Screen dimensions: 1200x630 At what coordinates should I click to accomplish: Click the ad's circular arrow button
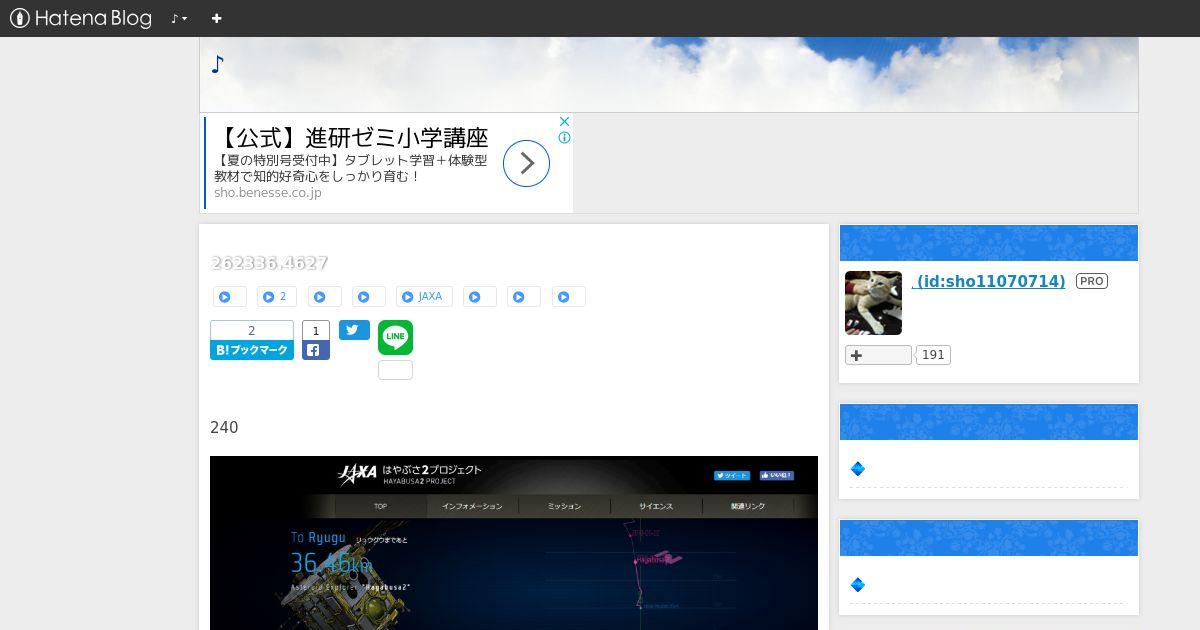pyautogui.click(x=526, y=163)
